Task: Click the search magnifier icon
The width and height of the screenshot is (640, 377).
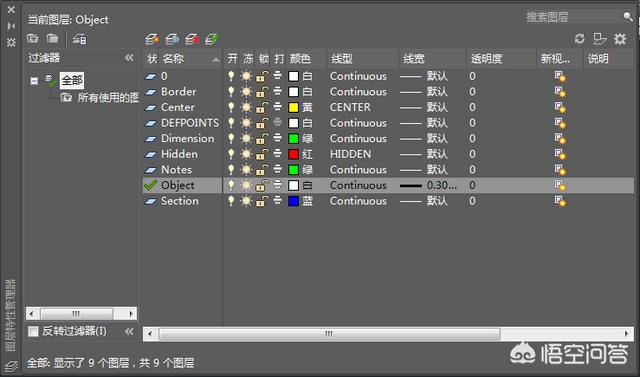Action: pos(628,16)
